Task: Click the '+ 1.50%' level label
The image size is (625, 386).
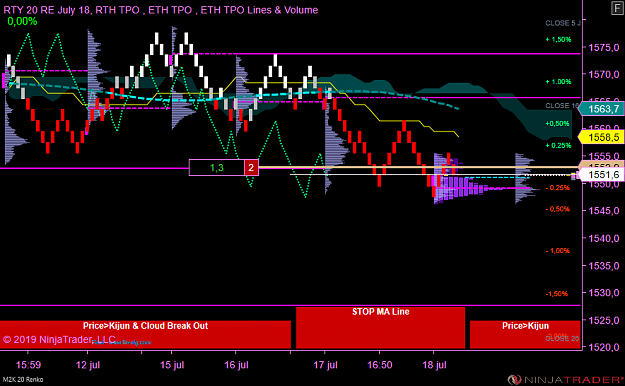Action: tap(558, 39)
